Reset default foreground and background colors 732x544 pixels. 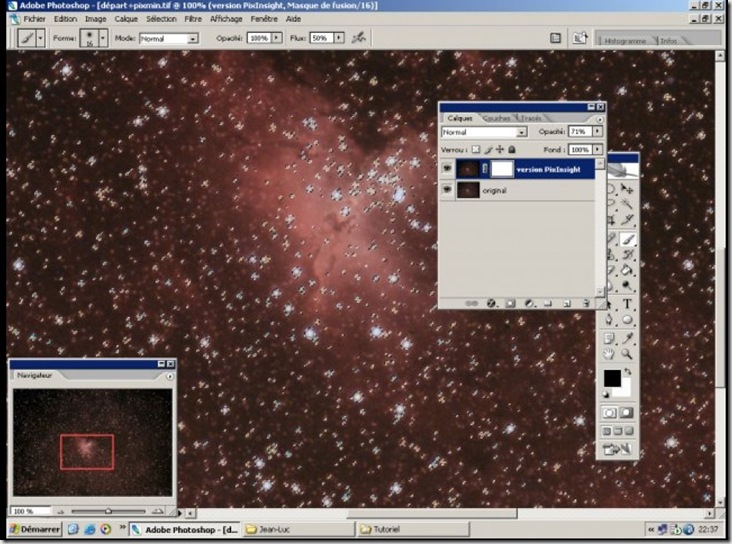pyautogui.click(x=606, y=395)
